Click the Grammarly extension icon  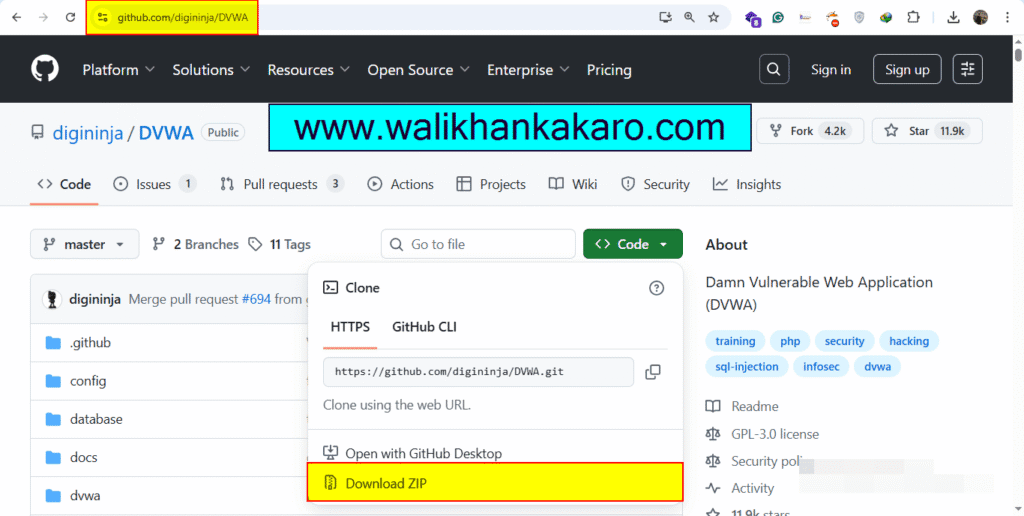tap(778, 18)
